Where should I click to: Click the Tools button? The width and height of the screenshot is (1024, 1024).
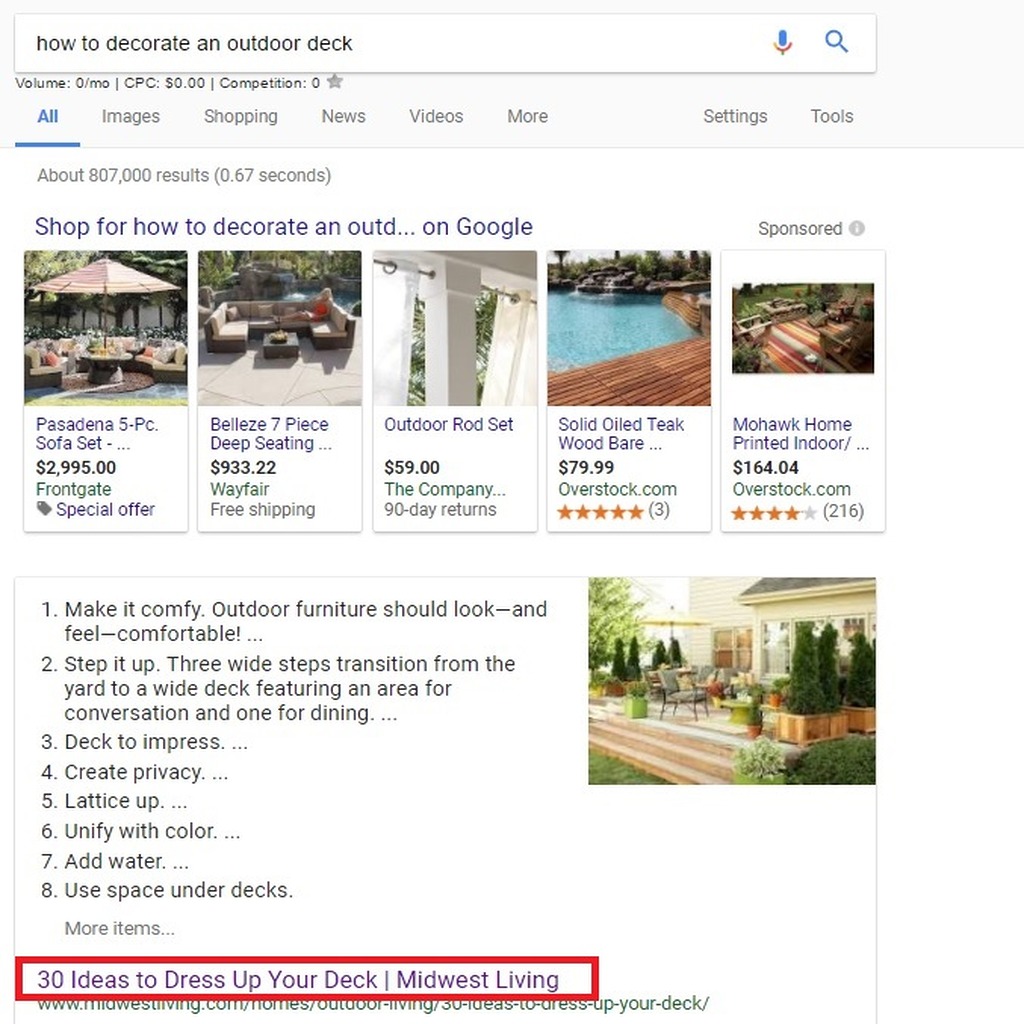(x=832, y=116)
